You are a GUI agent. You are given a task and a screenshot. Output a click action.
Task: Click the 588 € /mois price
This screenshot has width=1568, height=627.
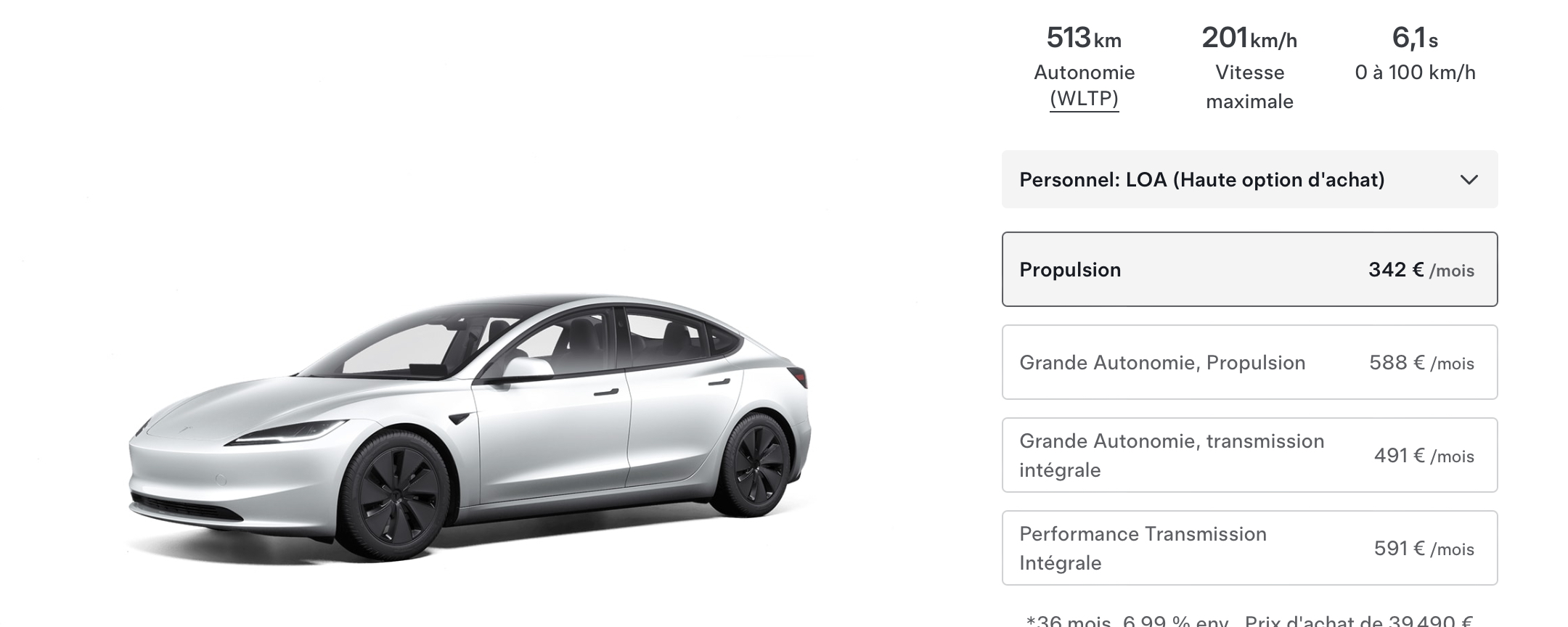[1421, 363]
